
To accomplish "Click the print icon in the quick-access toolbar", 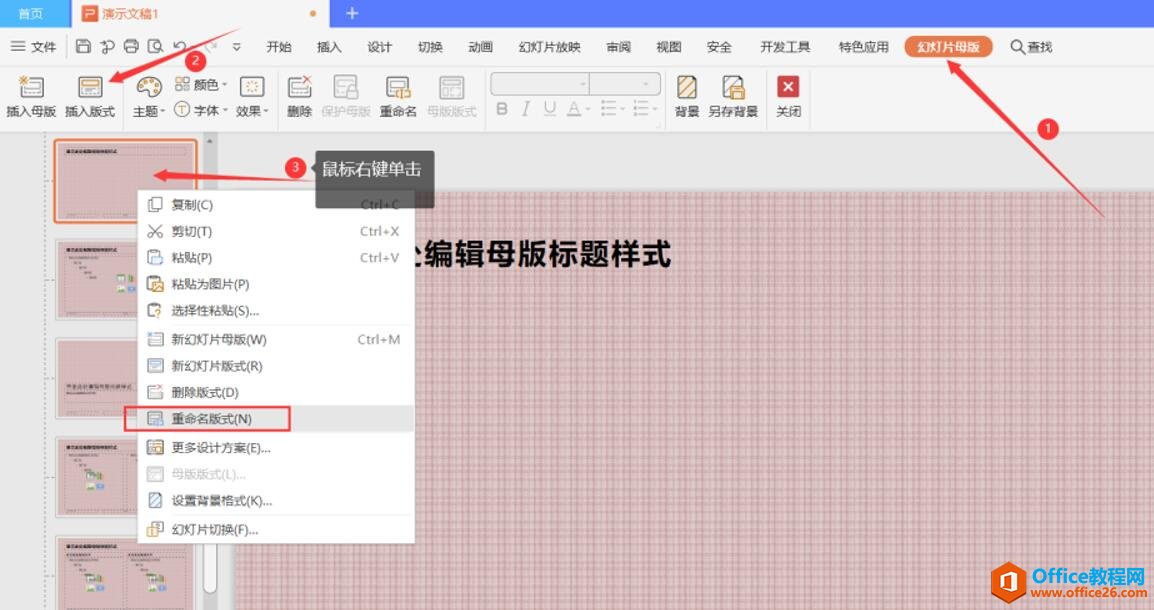I will [x=131, y=46].
